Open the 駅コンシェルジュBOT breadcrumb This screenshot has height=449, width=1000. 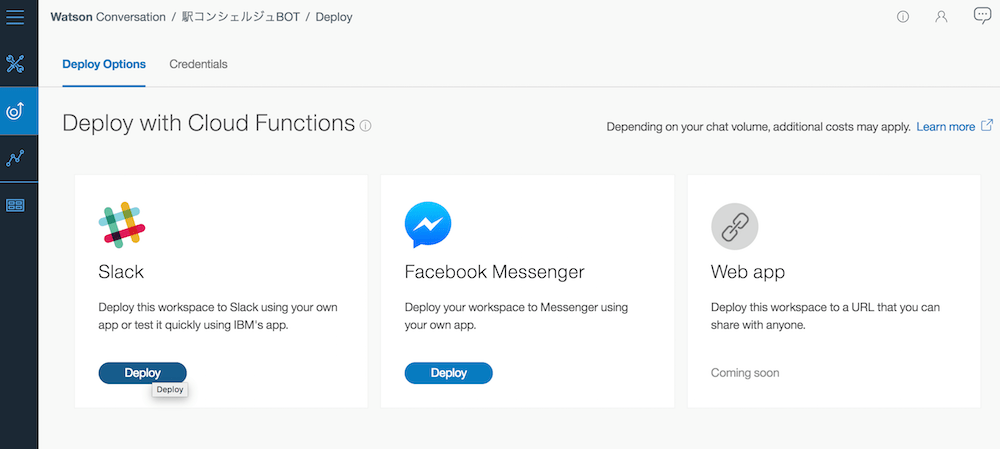[240, 17]
